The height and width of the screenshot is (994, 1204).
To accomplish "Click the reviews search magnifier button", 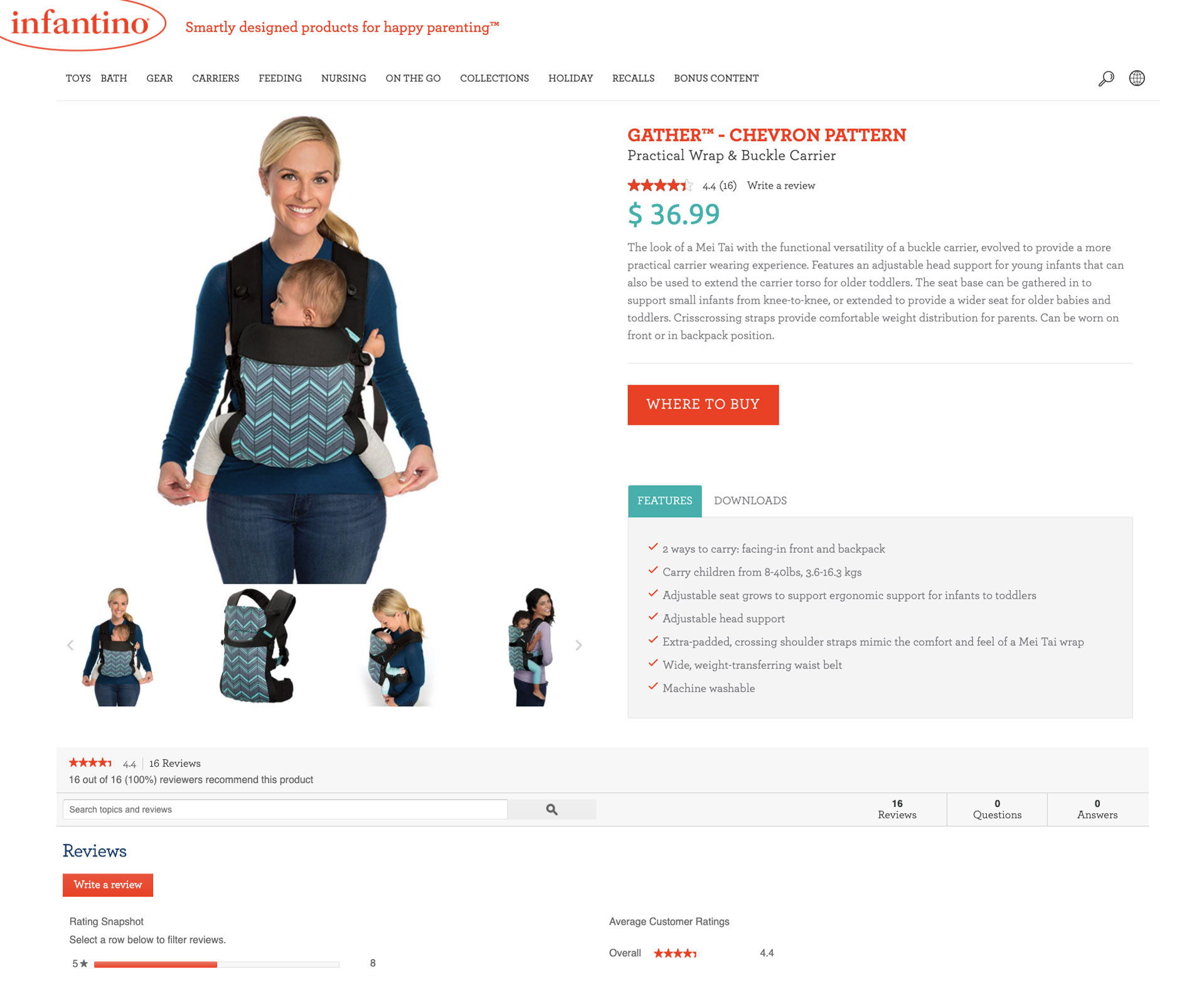I will (x=551, y=810).
